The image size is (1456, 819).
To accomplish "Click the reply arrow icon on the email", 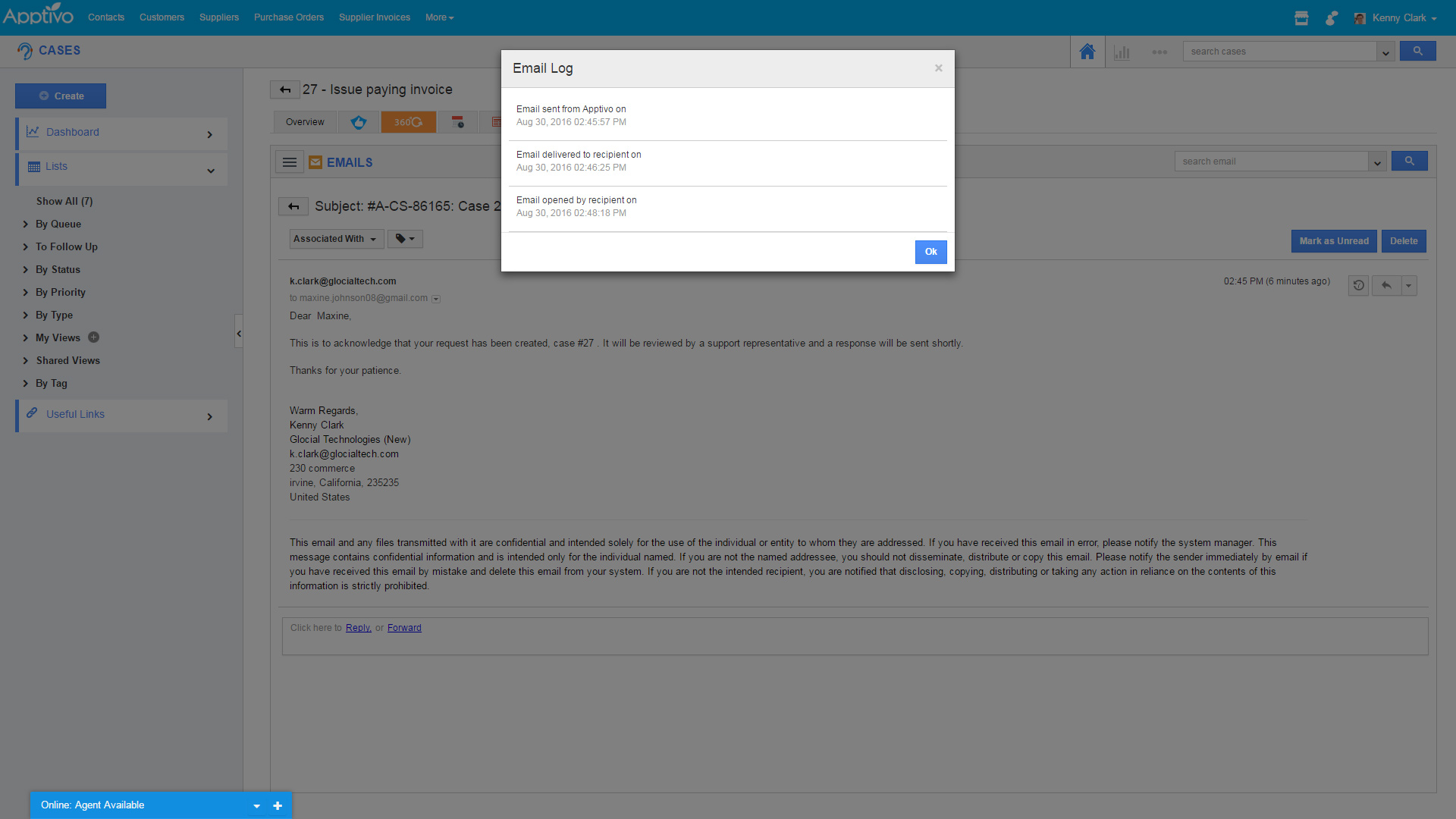I will [x=1386, y=286].
